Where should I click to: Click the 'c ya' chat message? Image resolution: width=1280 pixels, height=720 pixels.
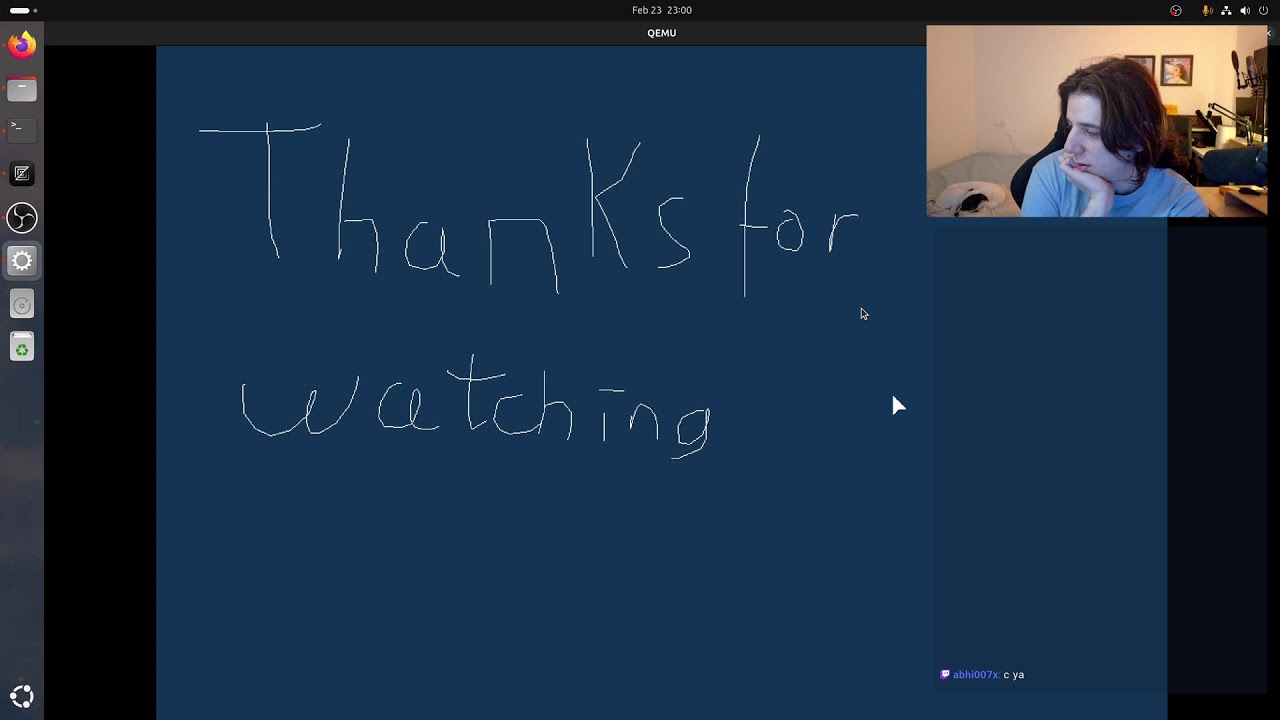point(1013,675)
